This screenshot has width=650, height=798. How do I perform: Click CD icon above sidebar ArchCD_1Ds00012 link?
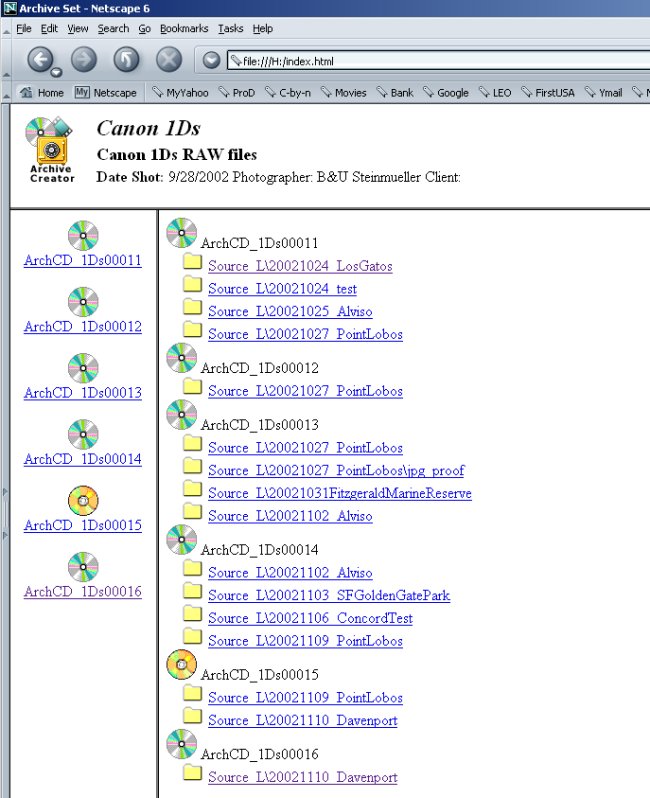pyautogui.click(x=83, y=302)
